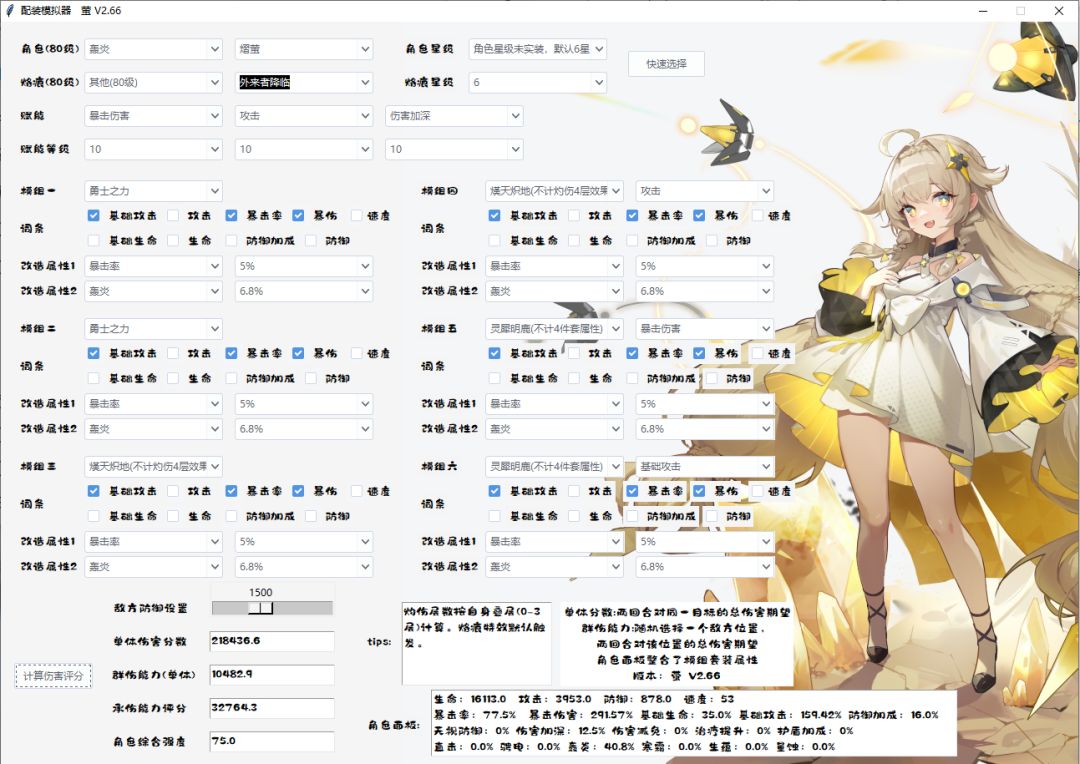Open 模组四 改造属性1 dropdown showing 暴击率
This screenshot has width=1080, height=764.
coord(554,266)
